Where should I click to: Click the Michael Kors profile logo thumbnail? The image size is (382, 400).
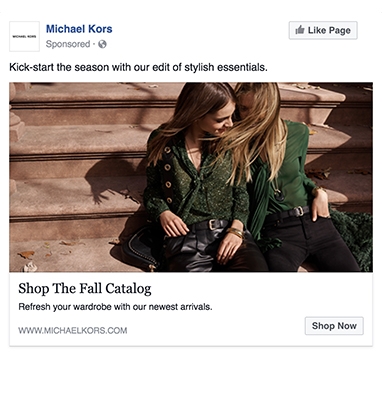[24, 36]
